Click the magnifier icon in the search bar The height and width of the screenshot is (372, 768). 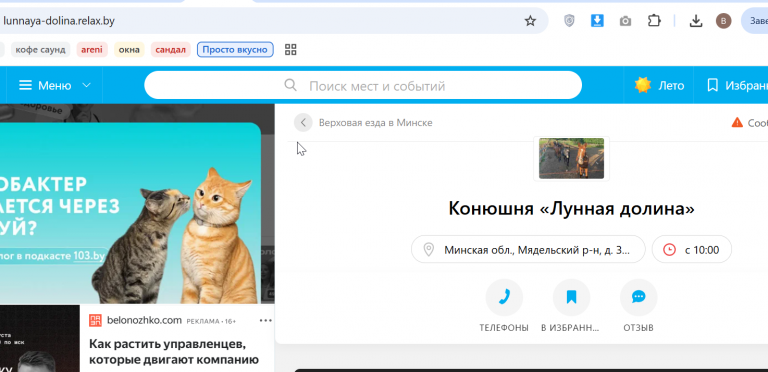[x=290, y=86]
